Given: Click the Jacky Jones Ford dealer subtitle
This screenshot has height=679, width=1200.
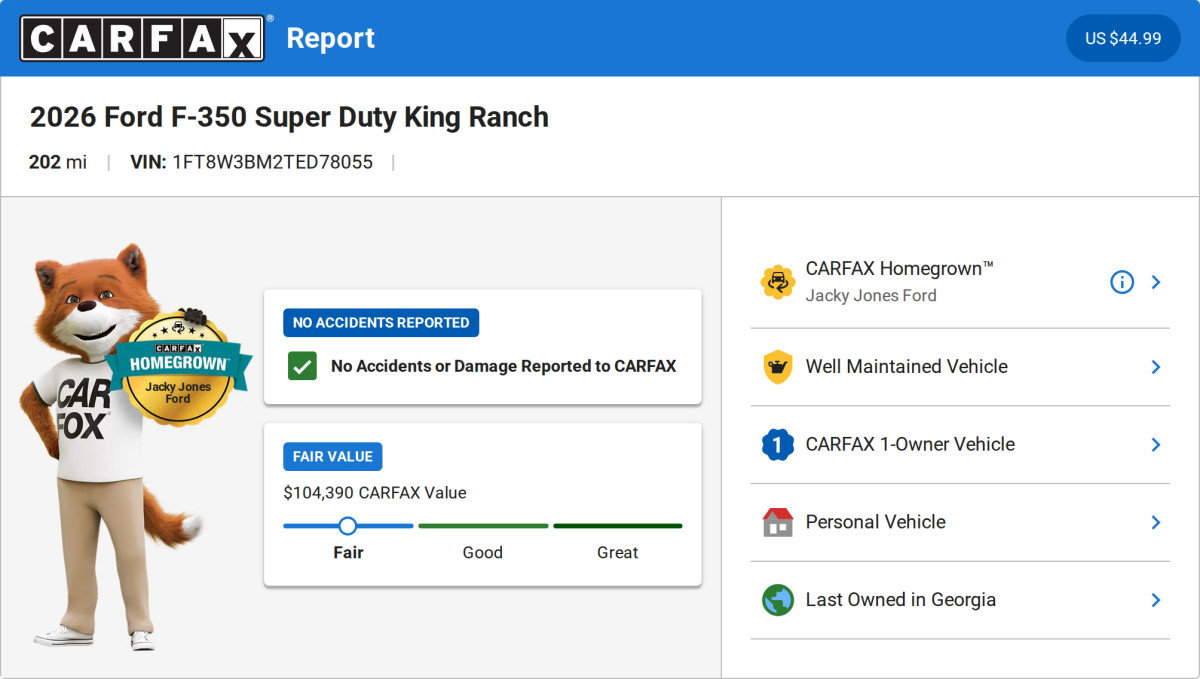Looking at the screenshot, I should [x=871, y=296].
